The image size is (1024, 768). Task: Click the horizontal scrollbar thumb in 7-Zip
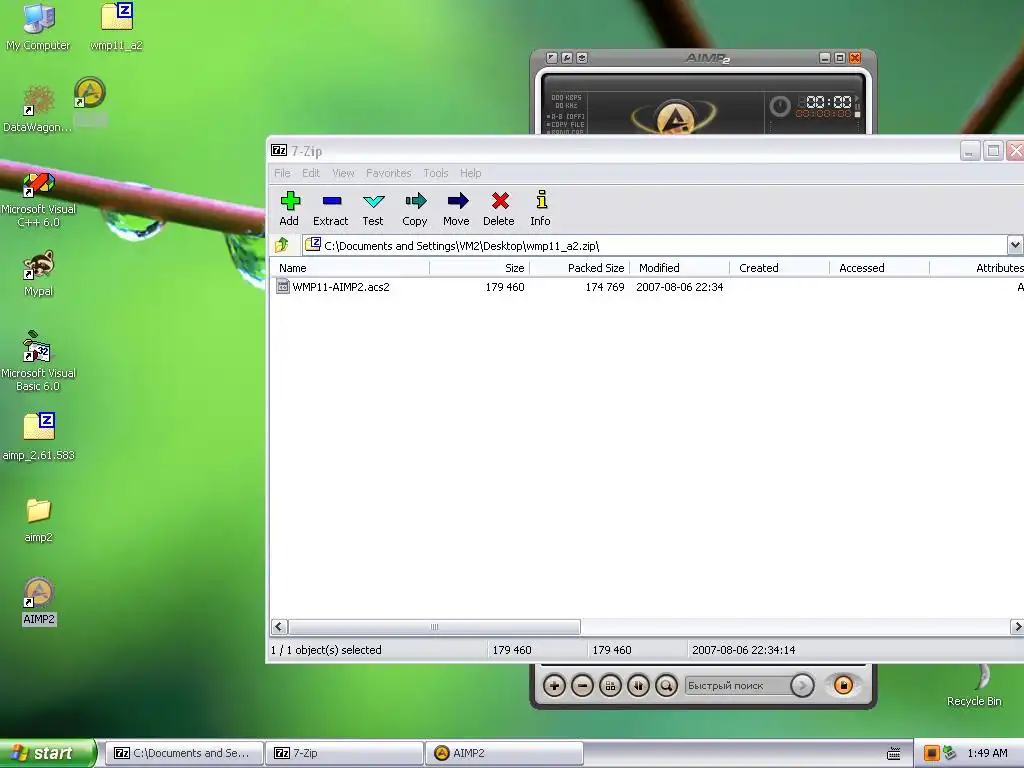(x=434, y=627)
